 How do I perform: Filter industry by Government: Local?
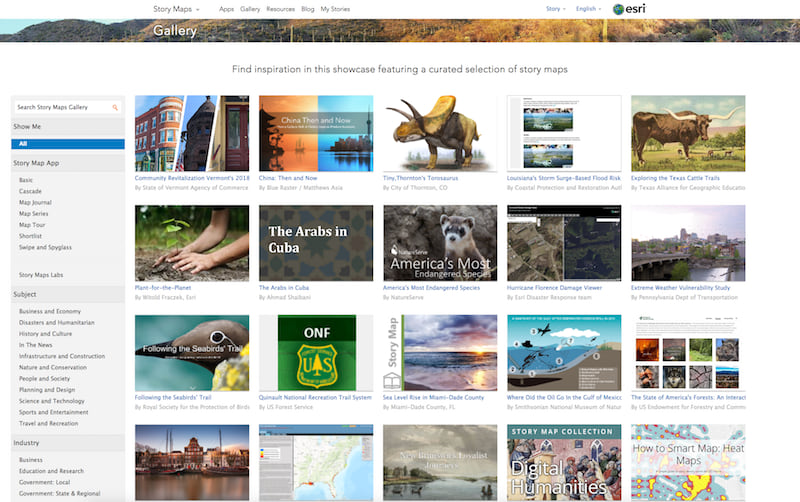coord(44,482)
